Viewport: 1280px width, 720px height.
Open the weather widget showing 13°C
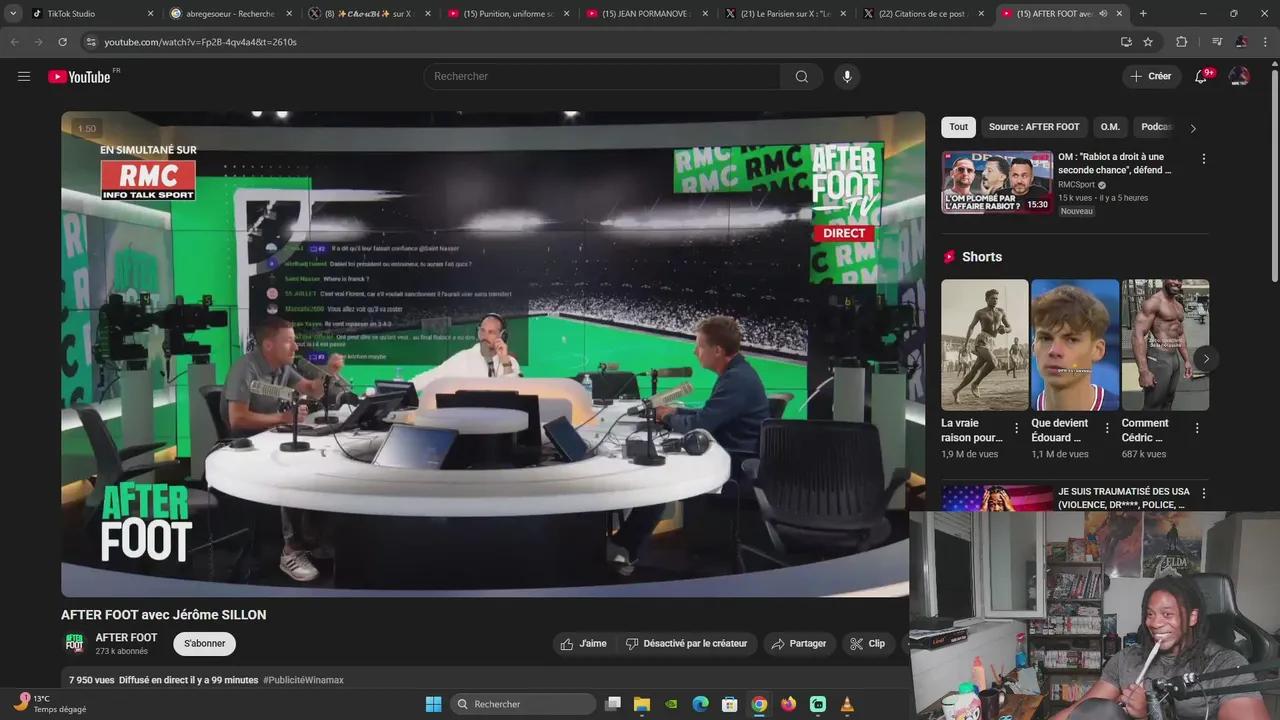tap(48, 704)
